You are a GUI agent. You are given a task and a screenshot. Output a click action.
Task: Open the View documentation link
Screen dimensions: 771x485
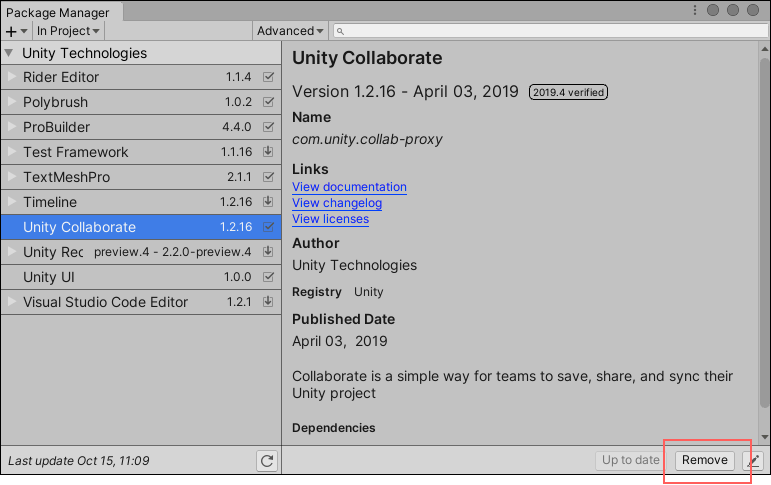[x=349, y=187]
